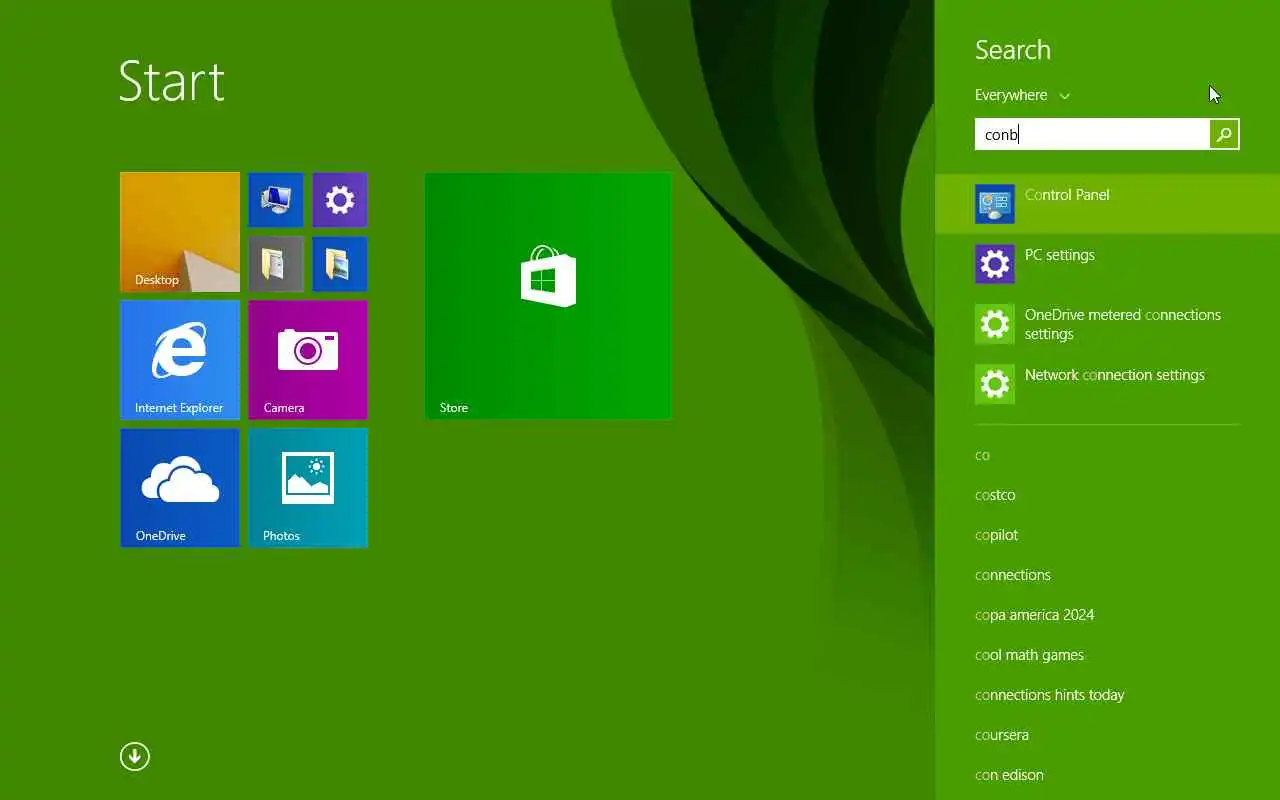Viewport: 1280px width, 800px height.
Task: Click the magnifier search button
Action: click(x=1224, y=134)
